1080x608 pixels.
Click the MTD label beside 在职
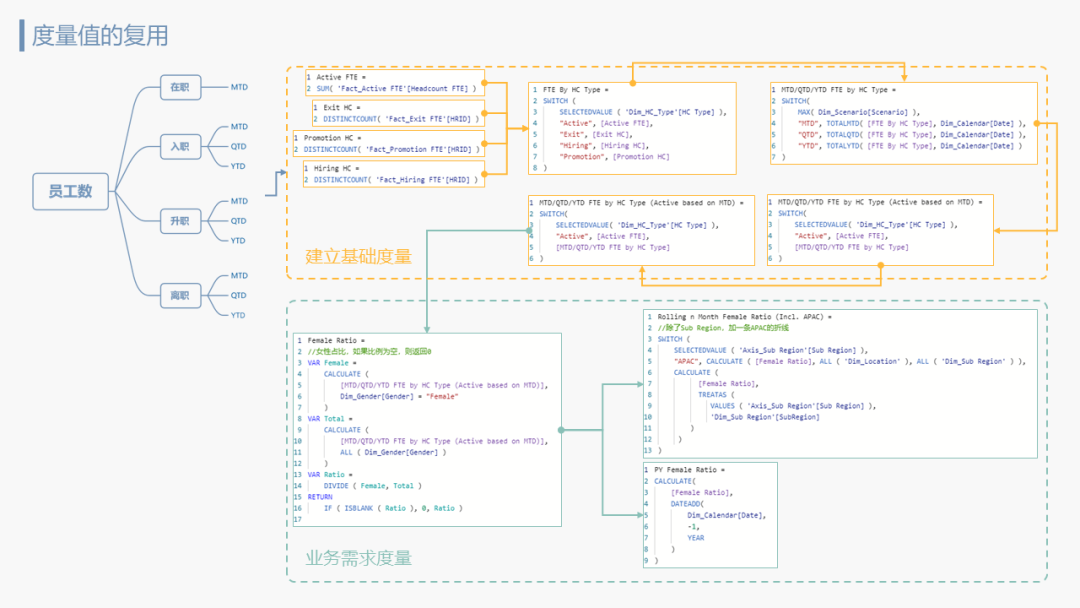coord(239,87)
